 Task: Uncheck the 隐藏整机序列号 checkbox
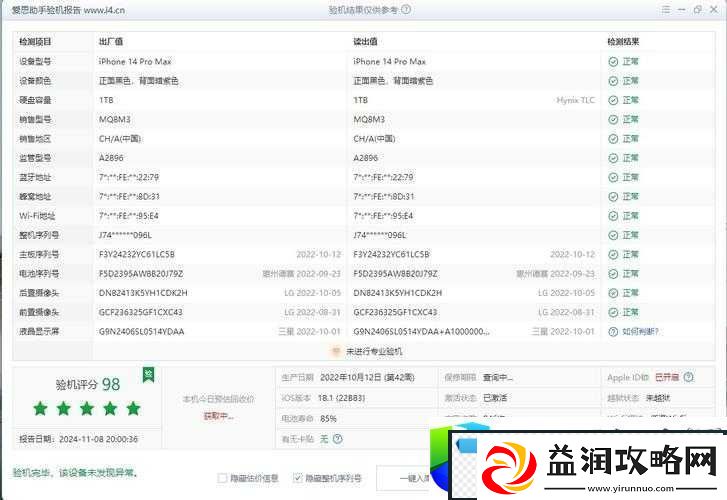298,478
